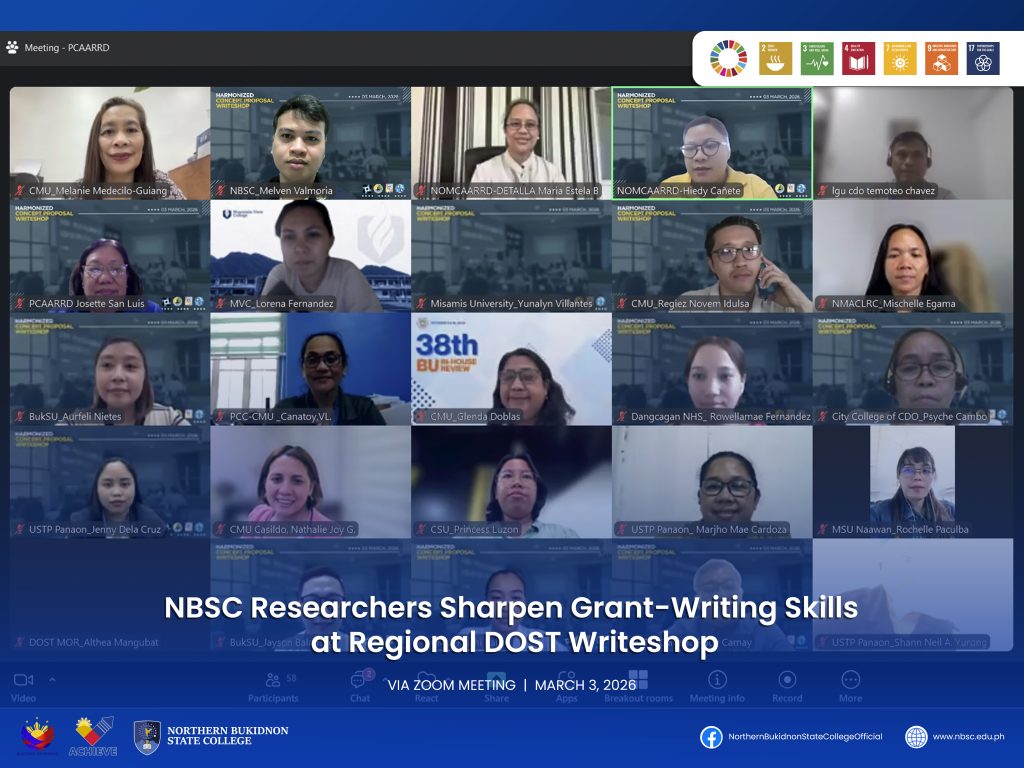Open Meeting info
The height and width of the screenshot is (768, 1024).
(717, 686)
